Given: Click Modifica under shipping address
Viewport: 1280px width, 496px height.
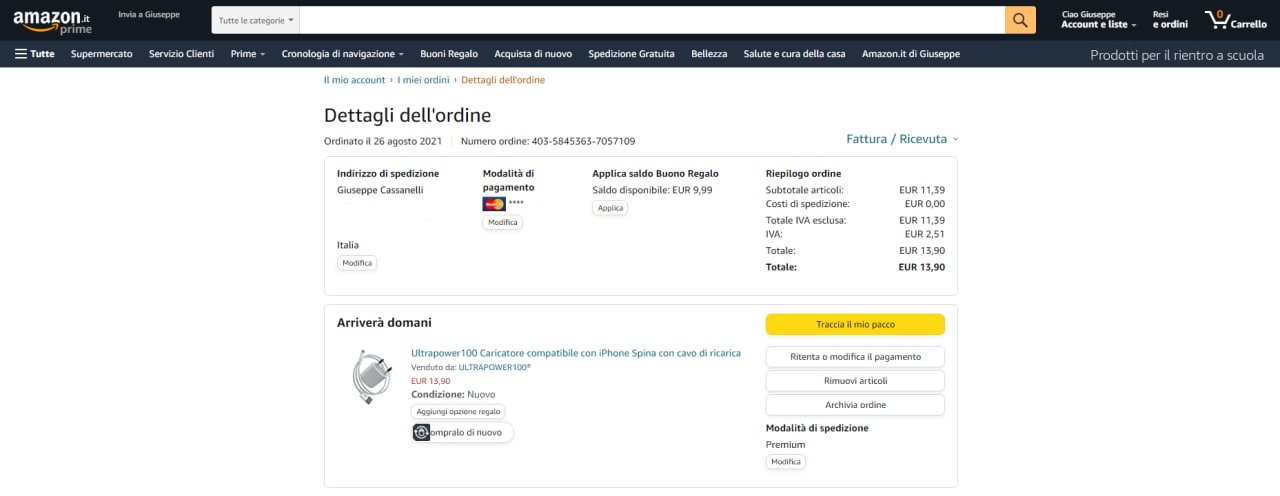Looking at the screenshot, I should 357,263.
